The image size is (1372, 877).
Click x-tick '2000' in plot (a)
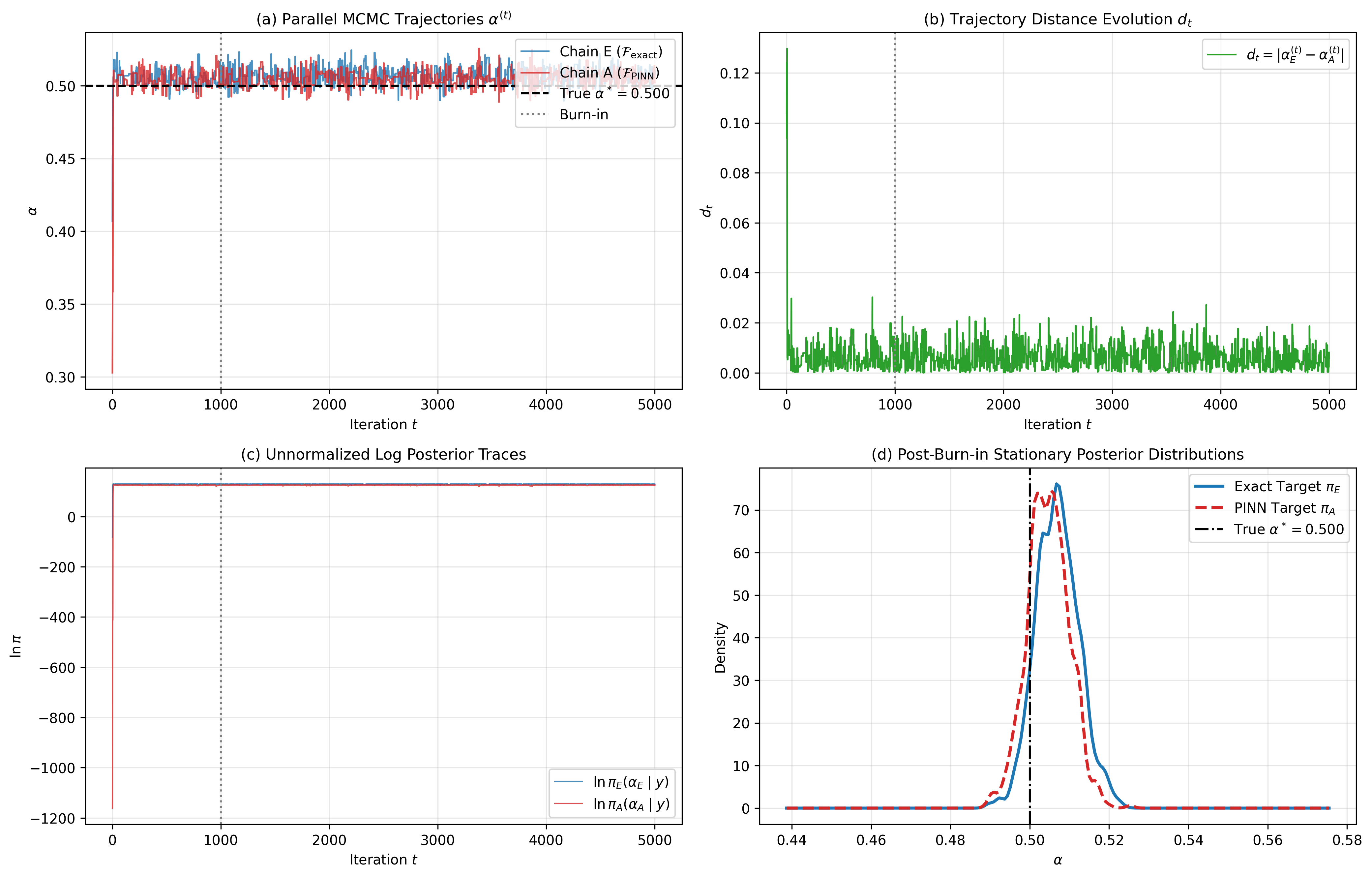(x=329, y=405)
